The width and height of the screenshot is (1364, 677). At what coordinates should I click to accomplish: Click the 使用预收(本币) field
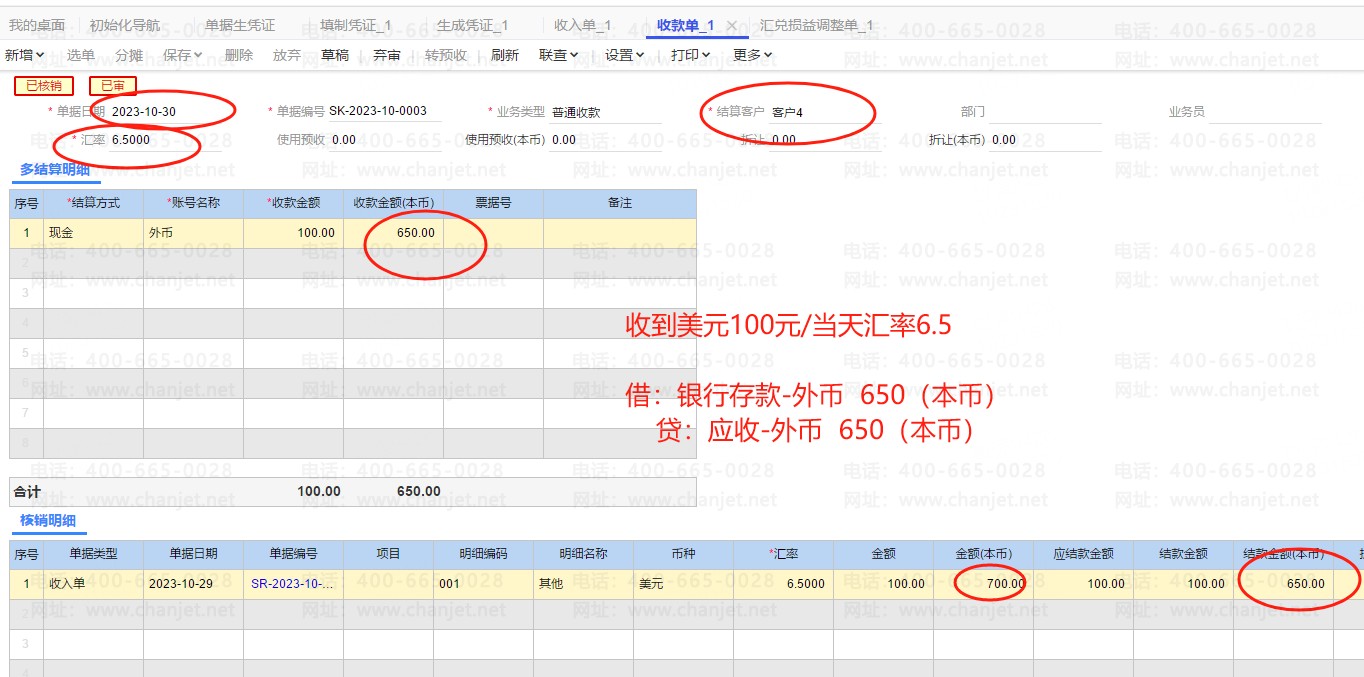click(x=605, y=140)
